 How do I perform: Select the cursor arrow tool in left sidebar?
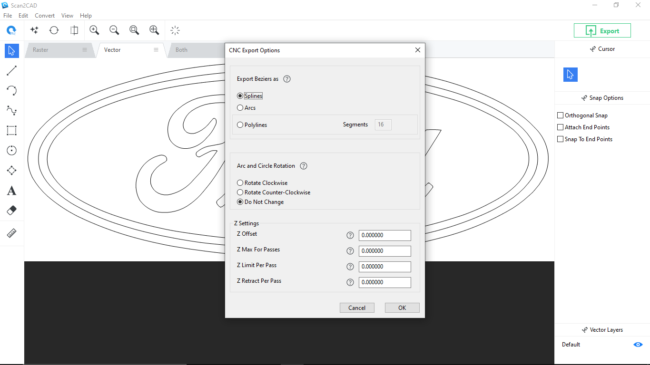click(12, 51)
